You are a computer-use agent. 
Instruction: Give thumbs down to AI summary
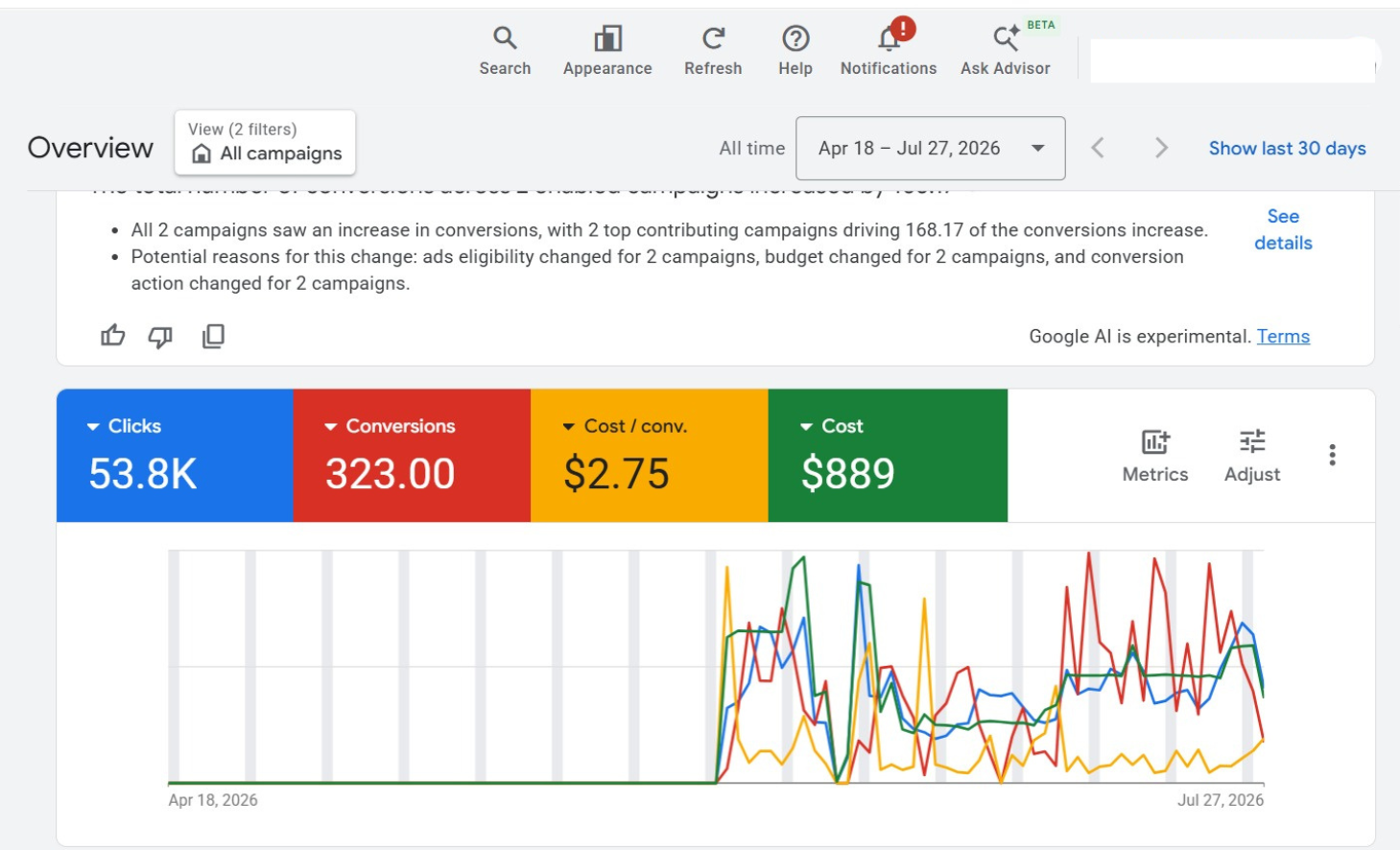(x=160, y=336)
